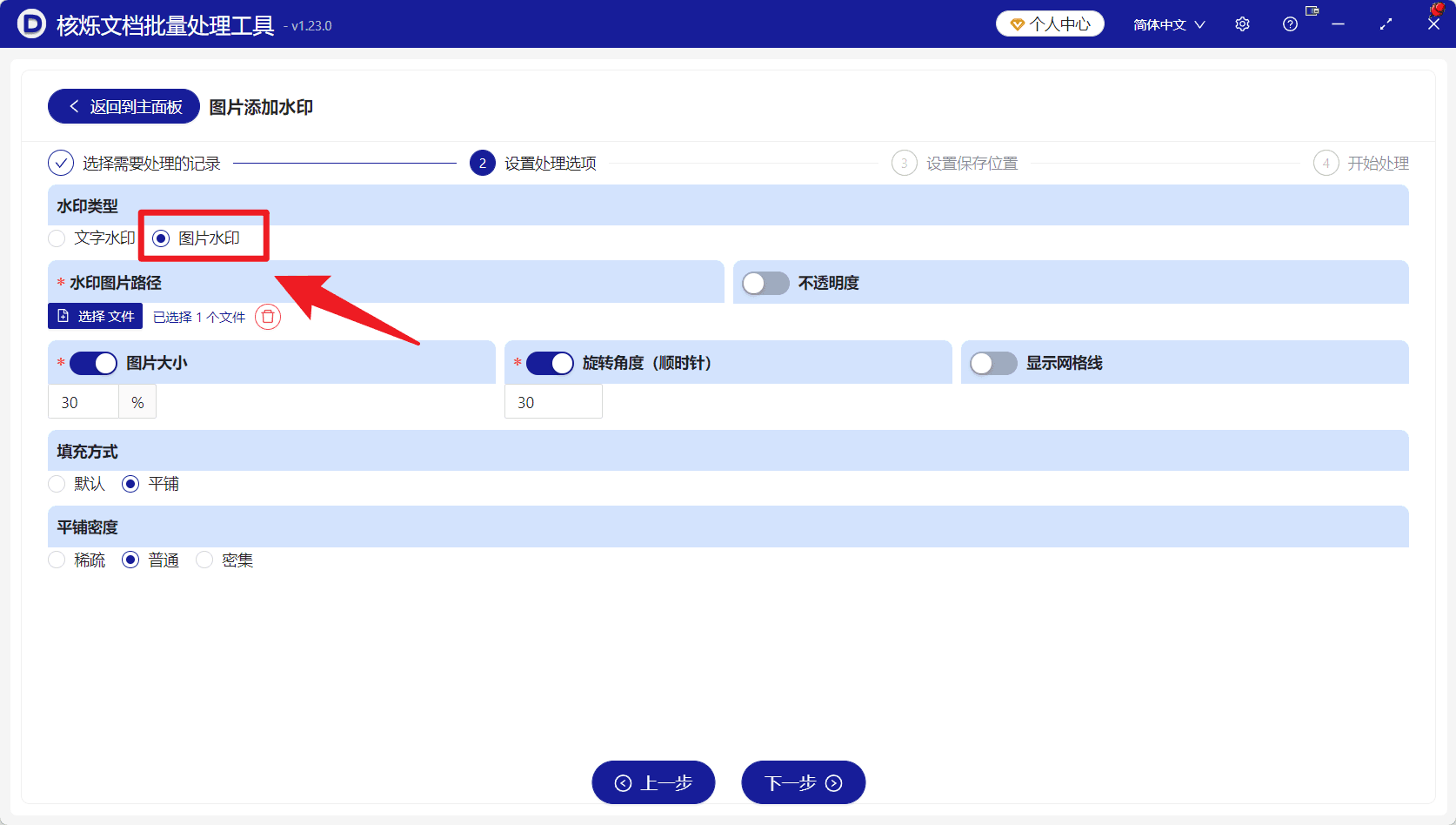This screenshot has height=825, width=1456.
Task: Click step 1 checkmark circle icon
Action: click(61, 163)
